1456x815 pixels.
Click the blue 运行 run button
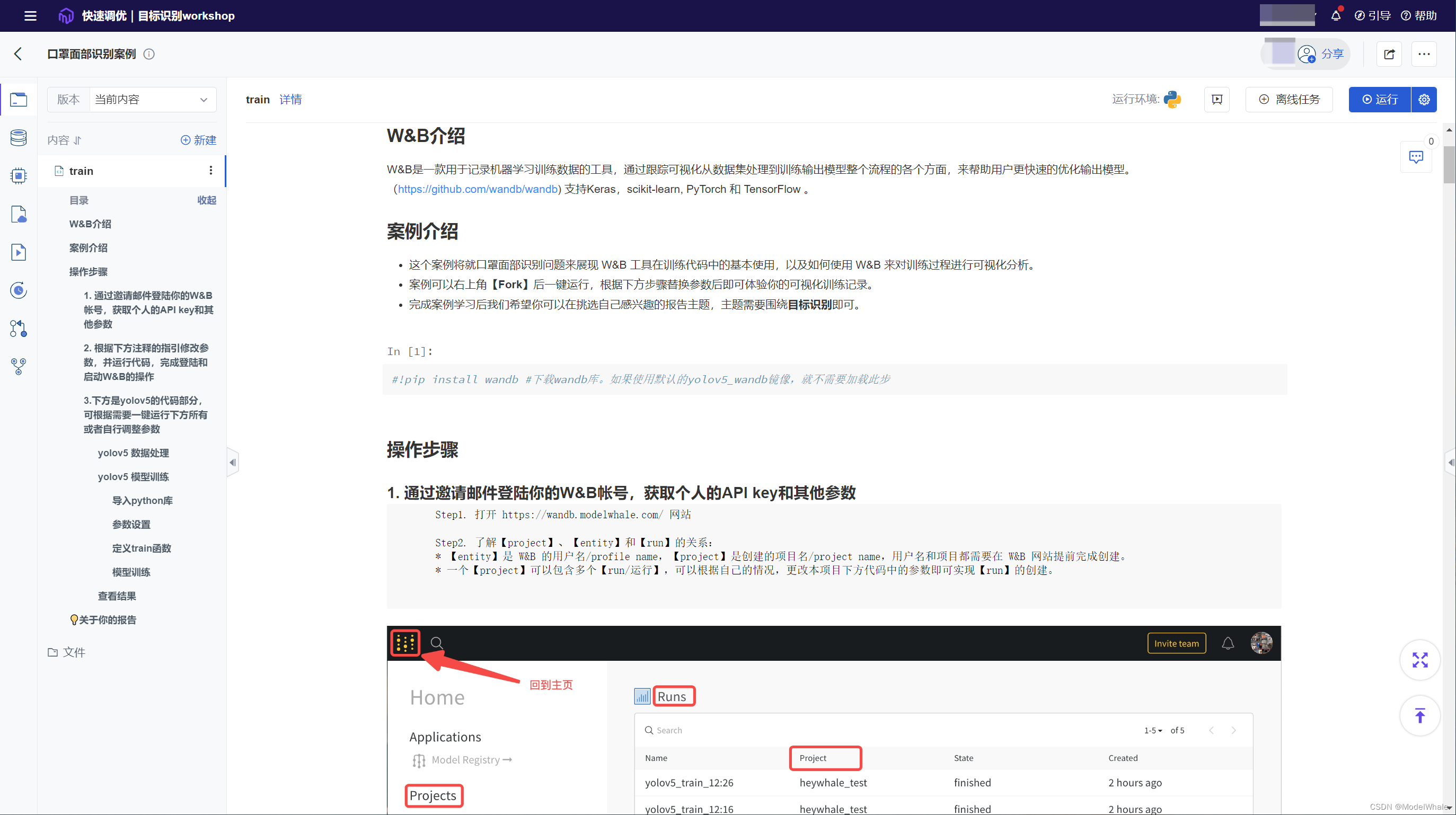pos(1379,100)
